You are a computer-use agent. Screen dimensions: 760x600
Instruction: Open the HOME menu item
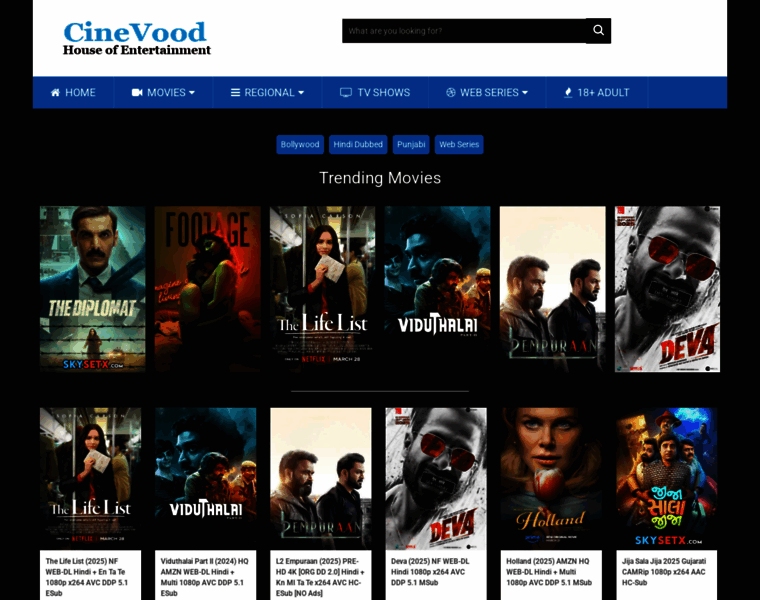click(x=73, y=93)
